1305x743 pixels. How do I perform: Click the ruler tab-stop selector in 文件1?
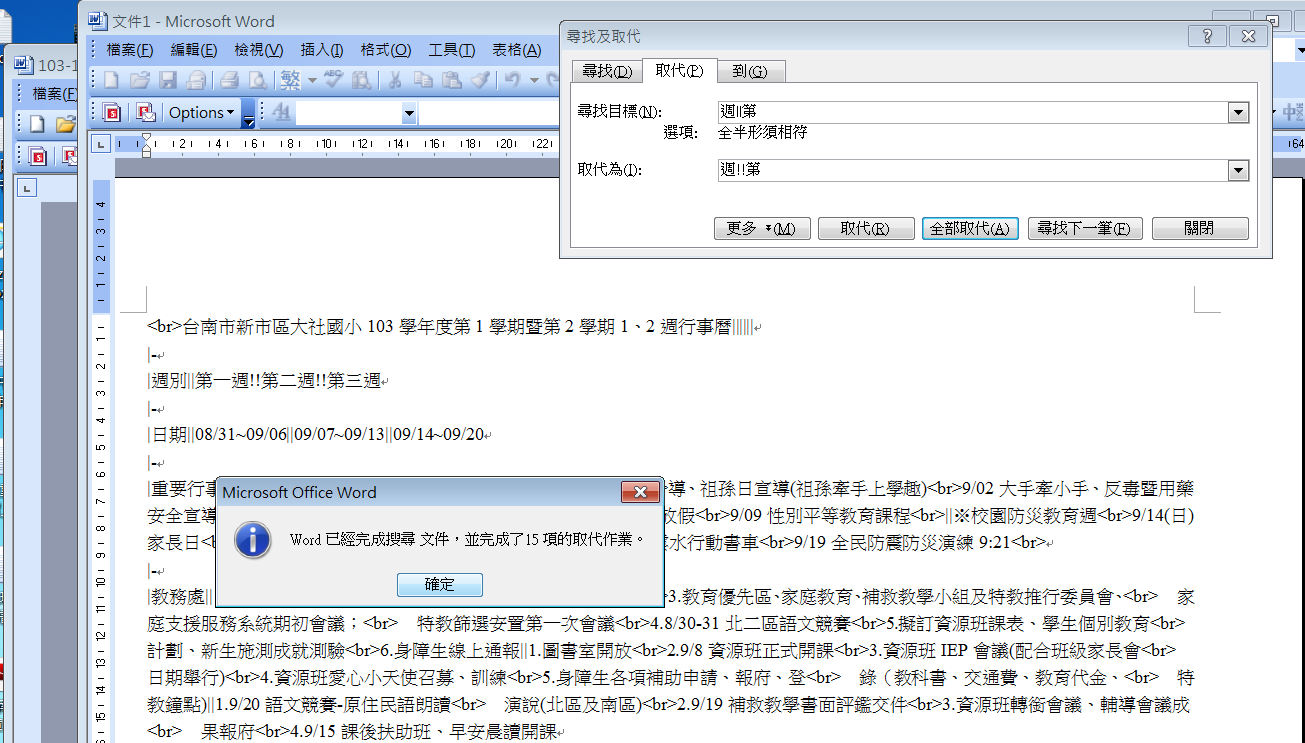coord(101,144)
